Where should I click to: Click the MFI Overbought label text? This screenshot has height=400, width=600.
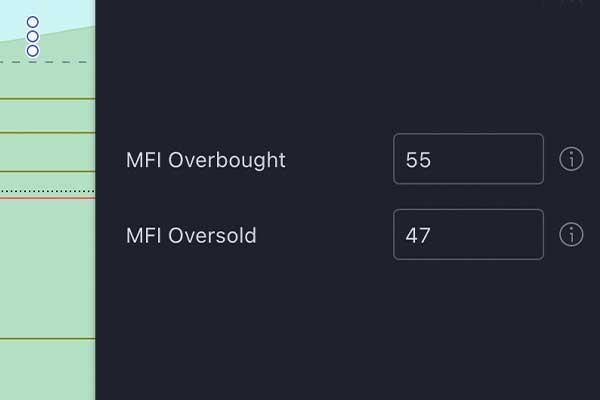pos(206,160)
